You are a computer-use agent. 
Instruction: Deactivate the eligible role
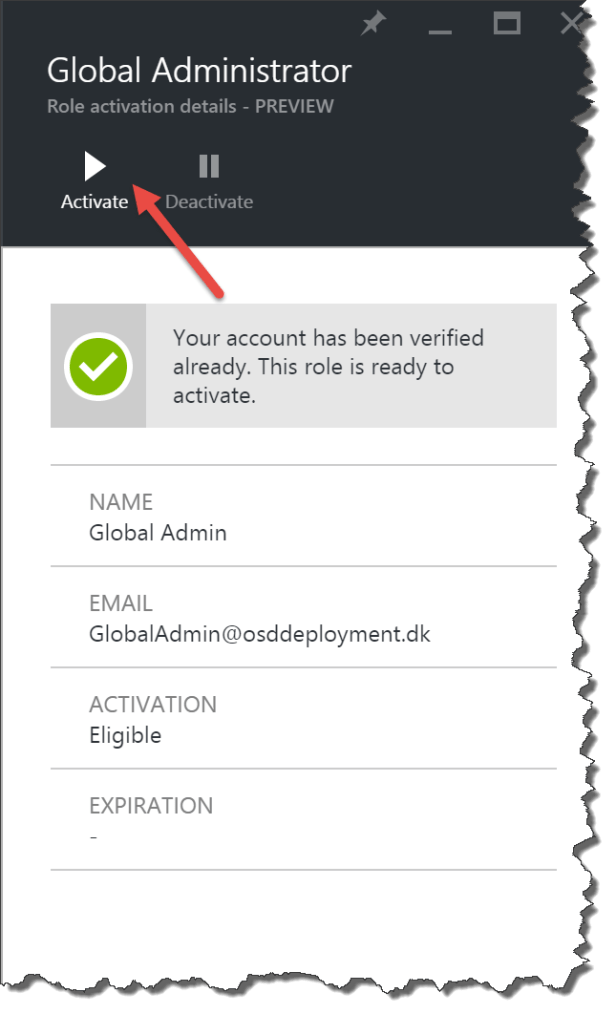(210, 178)
